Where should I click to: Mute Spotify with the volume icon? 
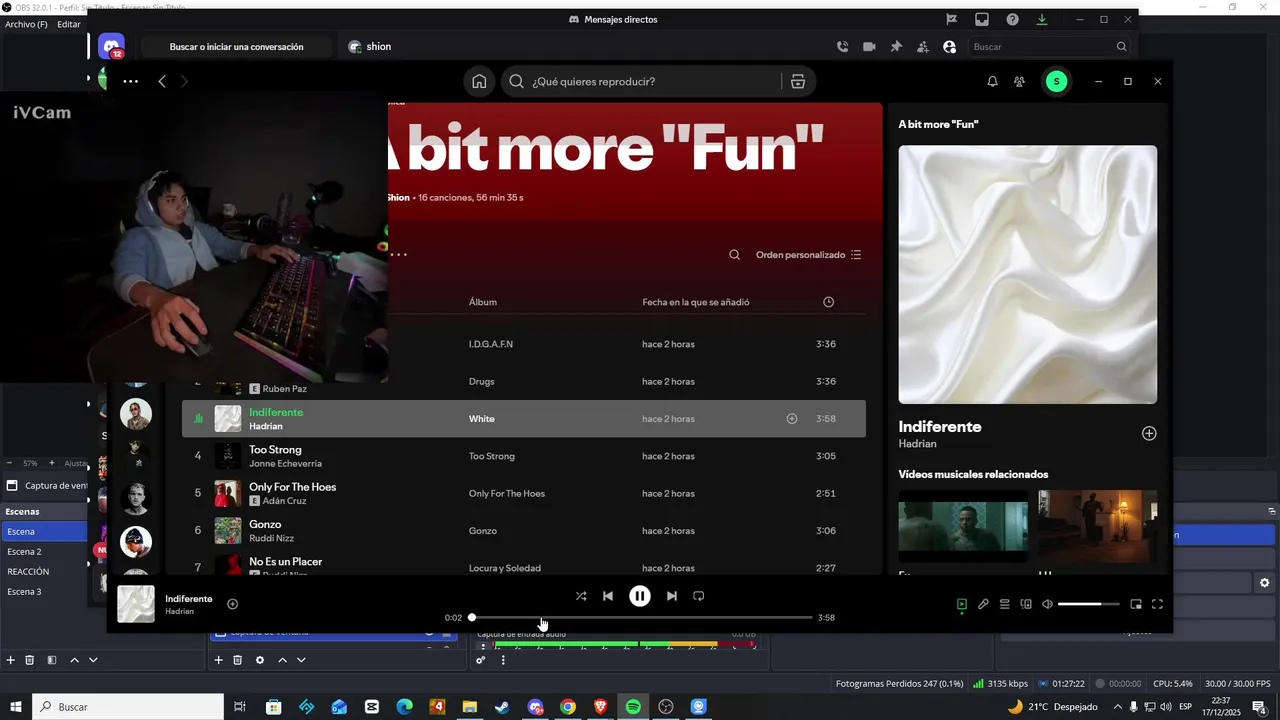1047,604
